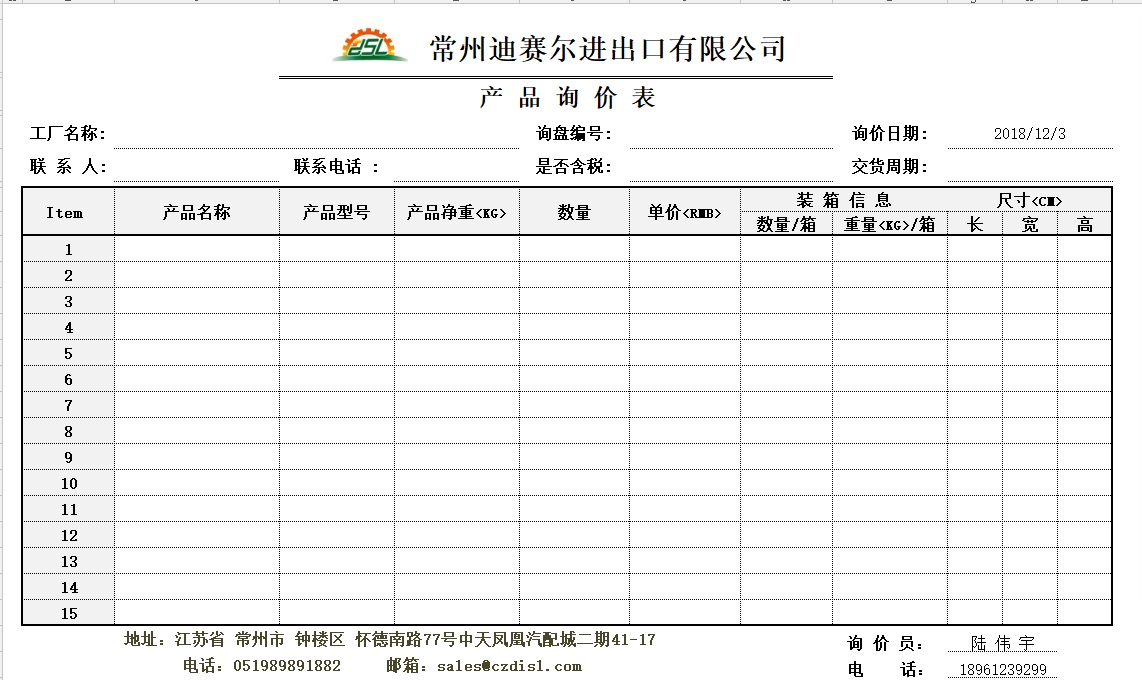The image size is (1142, 680).
Task: Click item number 15 cell
Action: pyautogui.click(x=68, y=613)
